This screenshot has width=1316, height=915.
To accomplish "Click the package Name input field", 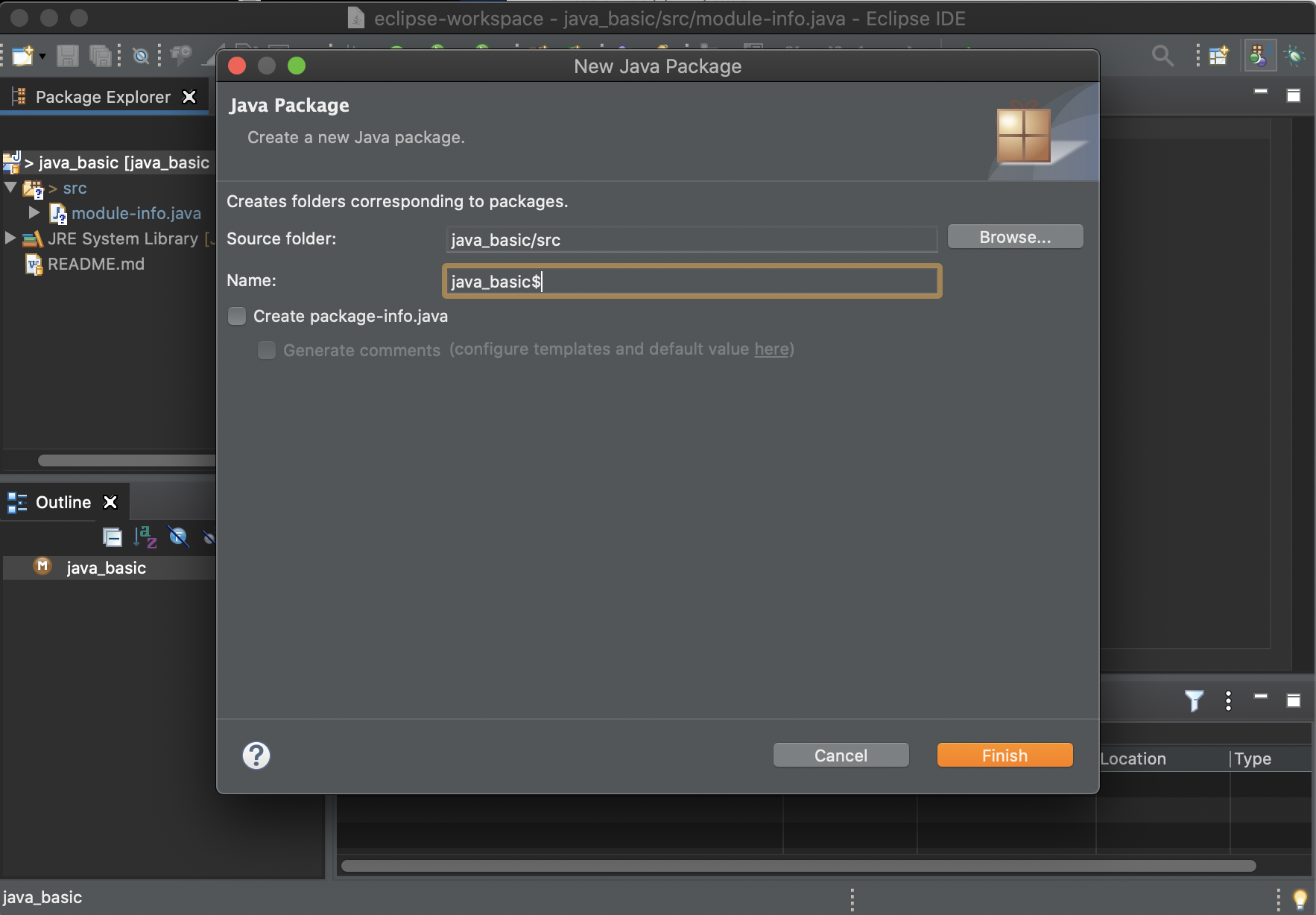I will pyautogui.click(x=692, y=281).
